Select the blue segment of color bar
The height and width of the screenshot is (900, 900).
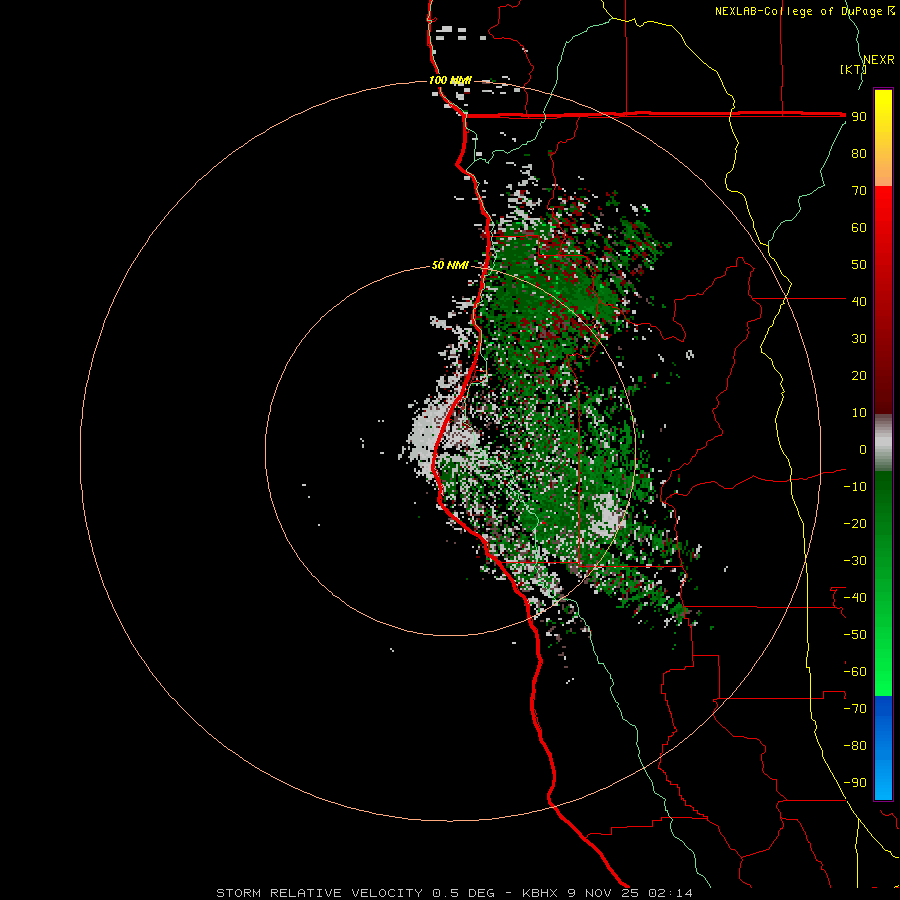tap(883, 748)
